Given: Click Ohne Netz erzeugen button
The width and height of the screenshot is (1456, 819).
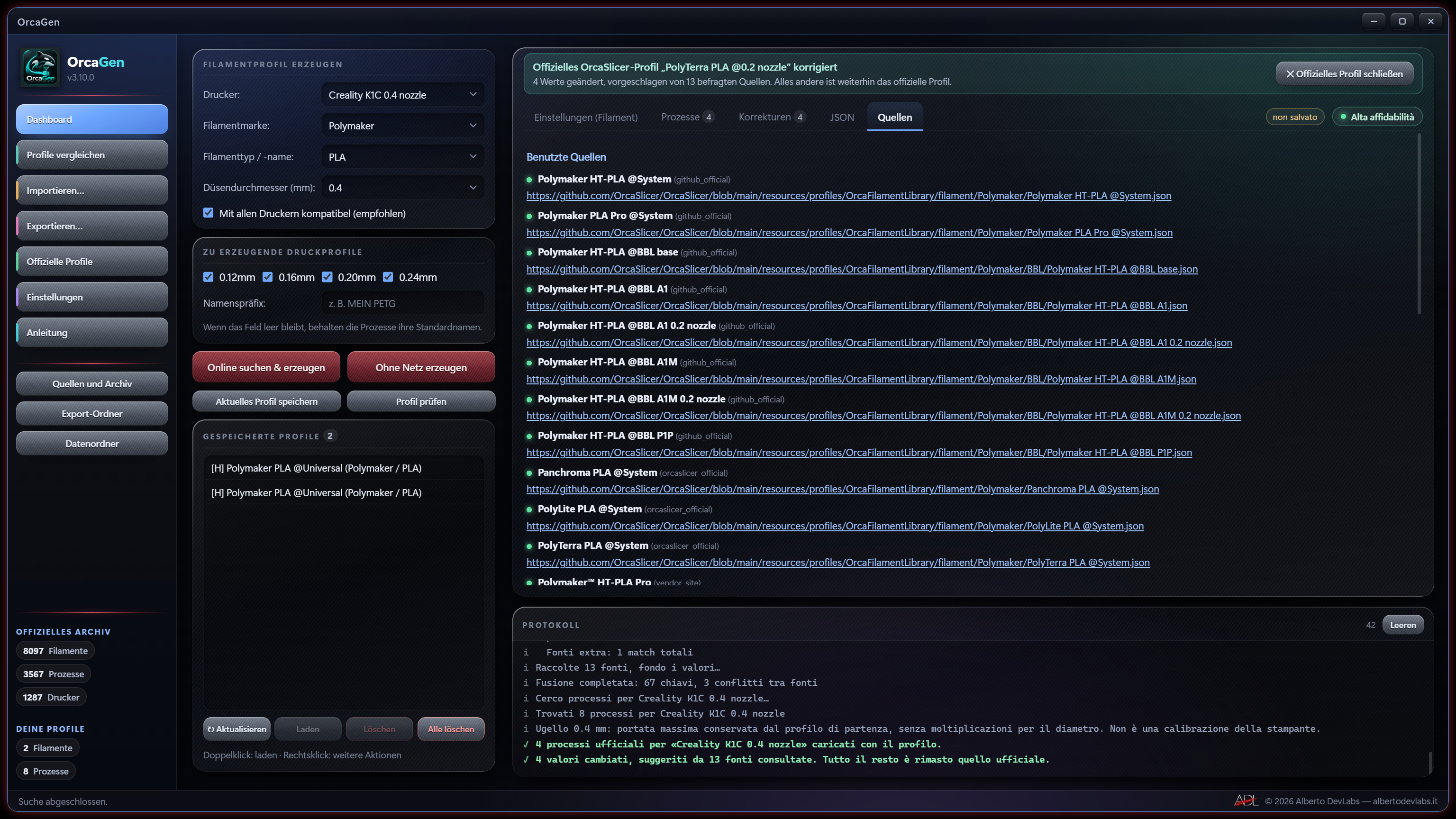Looking at the screenshot, I should coord(421,367).
